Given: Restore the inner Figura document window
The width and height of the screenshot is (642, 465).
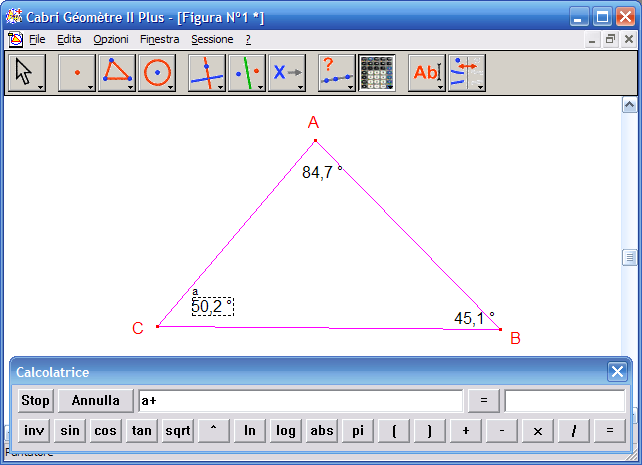Looking at the screenshot, I should tap(610, 40).
